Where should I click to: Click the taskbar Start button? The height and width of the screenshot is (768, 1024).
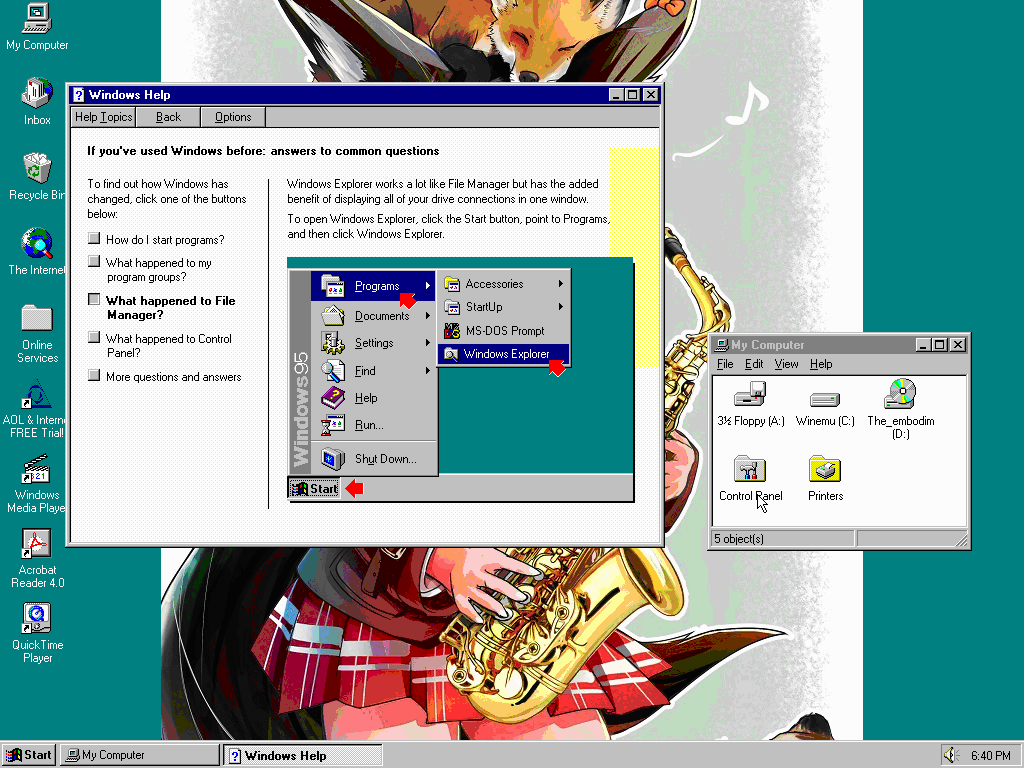(29, 755)
